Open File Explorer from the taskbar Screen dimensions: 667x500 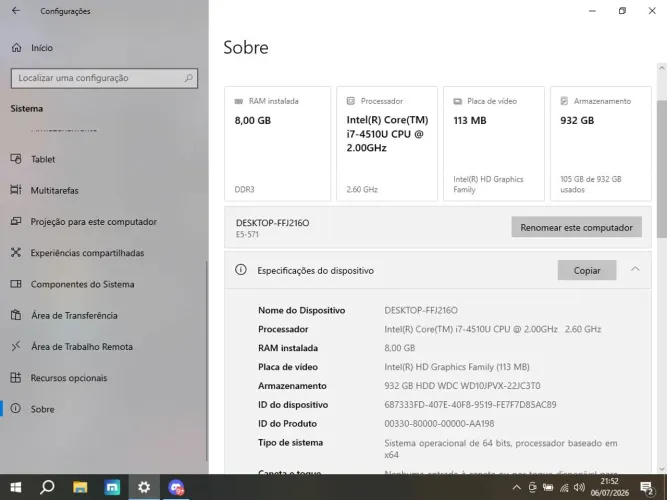(80, 487)
